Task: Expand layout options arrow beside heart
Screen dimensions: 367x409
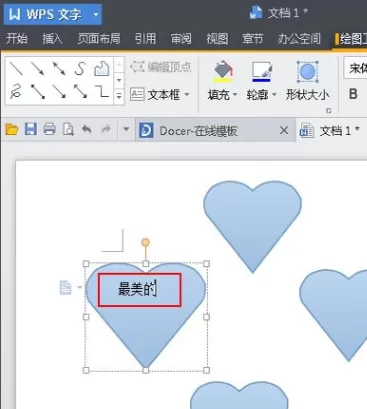Action: click(79, 287)
